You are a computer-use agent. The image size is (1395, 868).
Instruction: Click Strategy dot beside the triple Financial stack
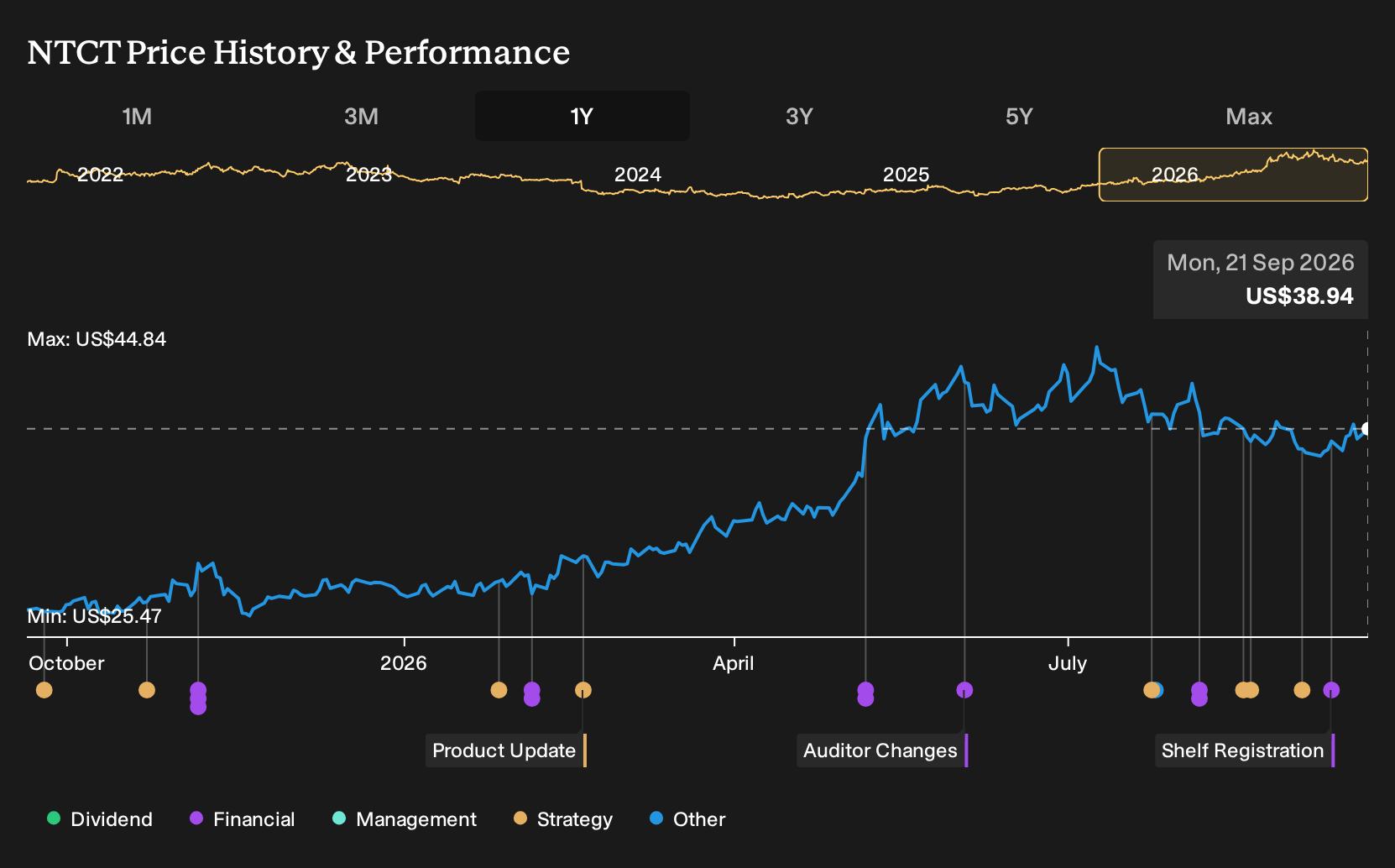tap(147, 690)
